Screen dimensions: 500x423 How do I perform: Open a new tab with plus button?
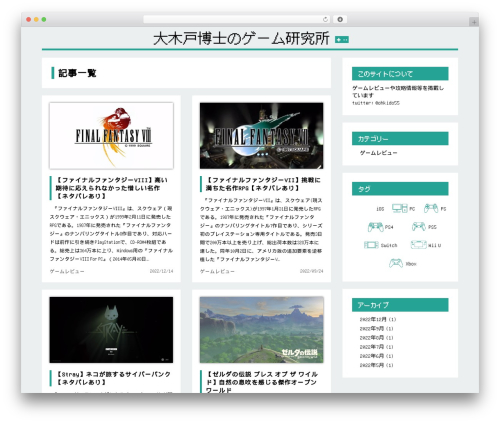click(x=474, y=22)
